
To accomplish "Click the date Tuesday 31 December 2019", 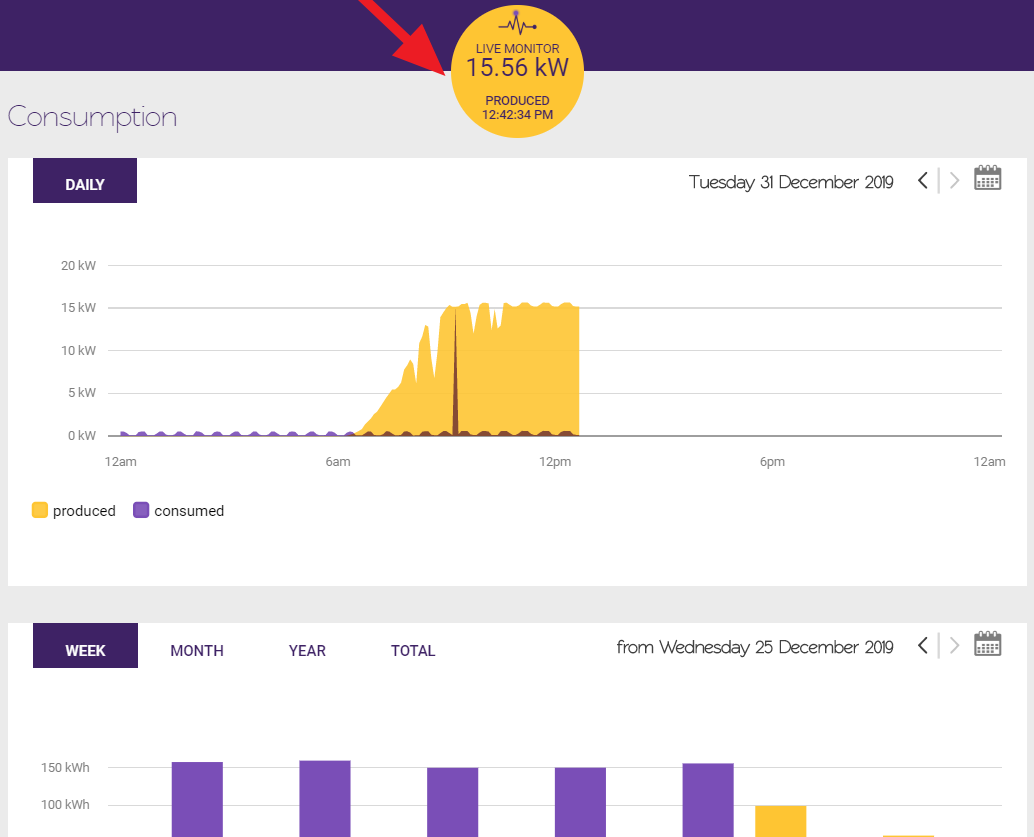I will 791,182.
